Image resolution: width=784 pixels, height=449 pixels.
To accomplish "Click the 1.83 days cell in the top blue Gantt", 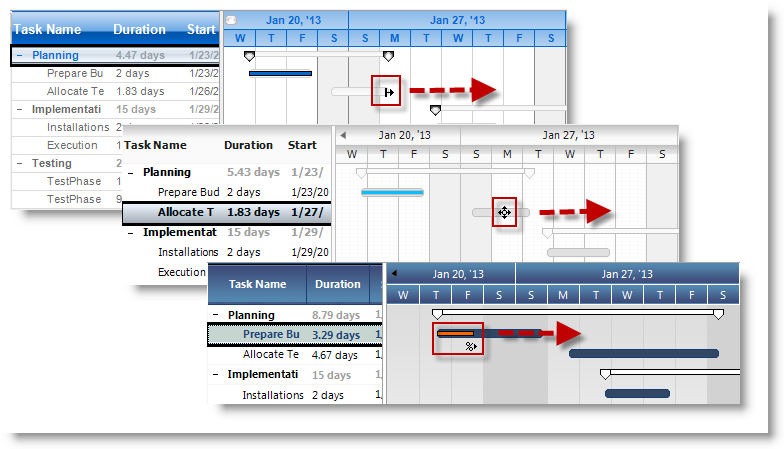I will click(140, 92).
